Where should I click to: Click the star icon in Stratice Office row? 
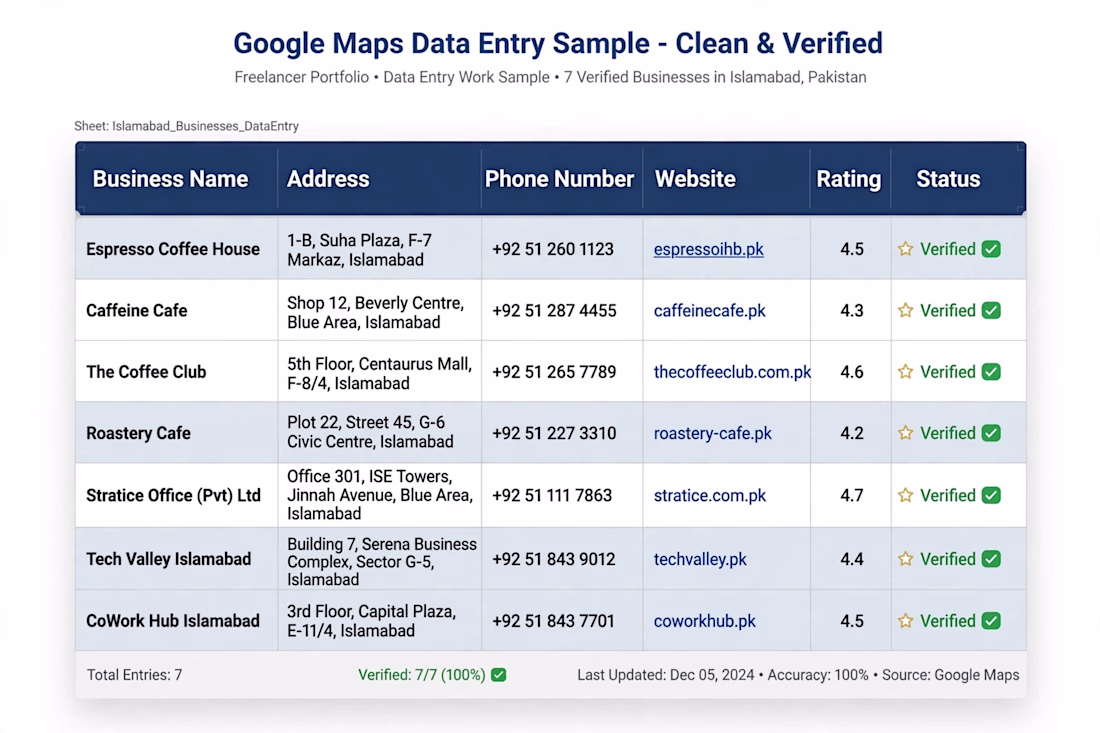click(906, 495)
